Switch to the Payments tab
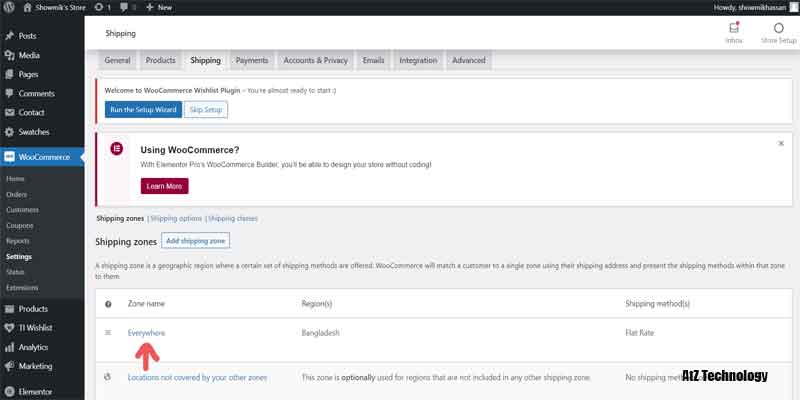The width and height of the screenshot is (800, 400). pyautogui.click(x=252, y=60)
